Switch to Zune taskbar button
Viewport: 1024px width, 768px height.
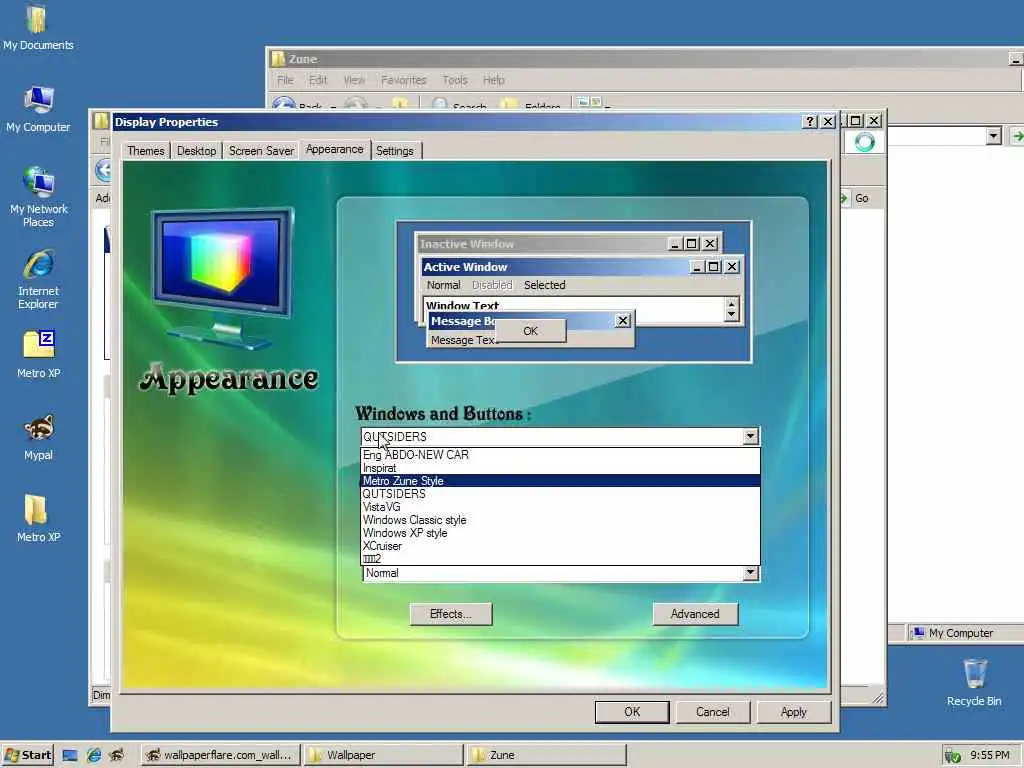click(547, 755)
